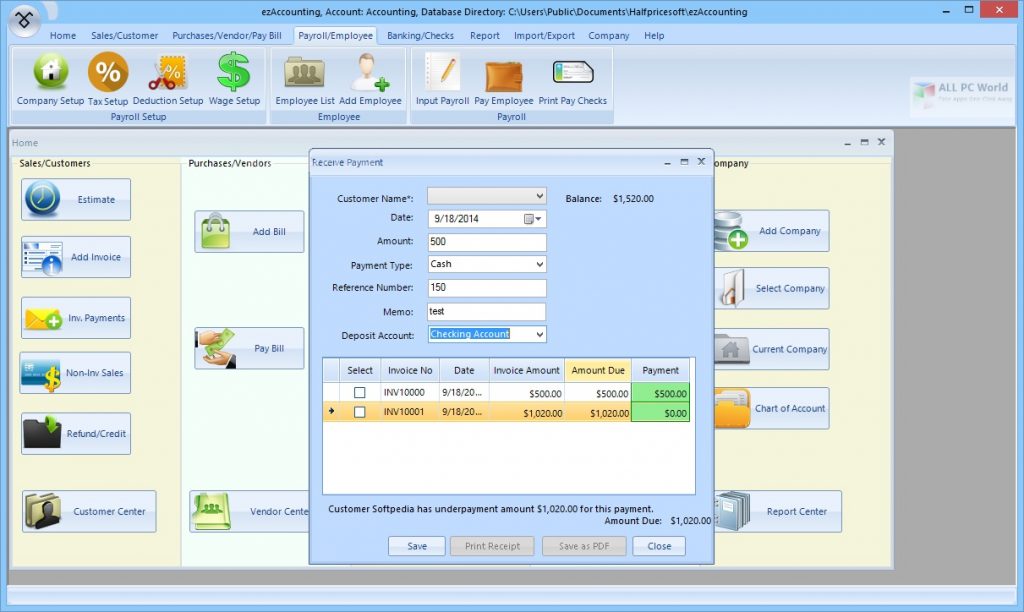Open the Payment Type dropdown
1024x612 pixels.
coord(539,265)
